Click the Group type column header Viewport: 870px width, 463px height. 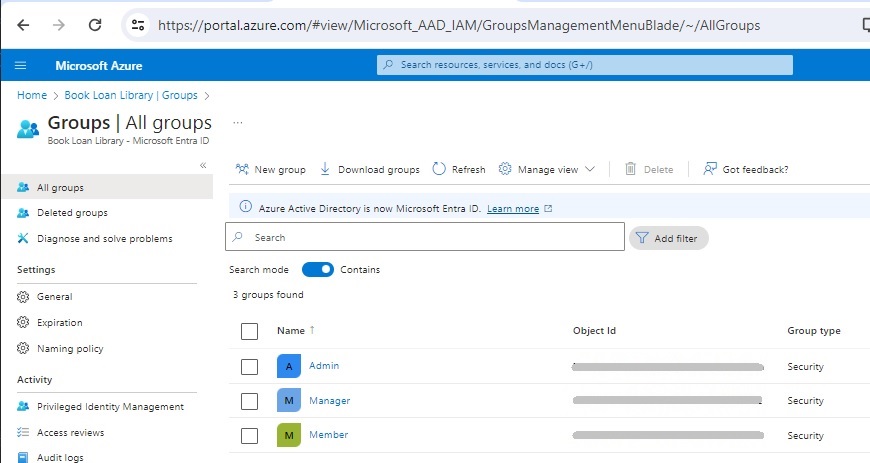813,330
